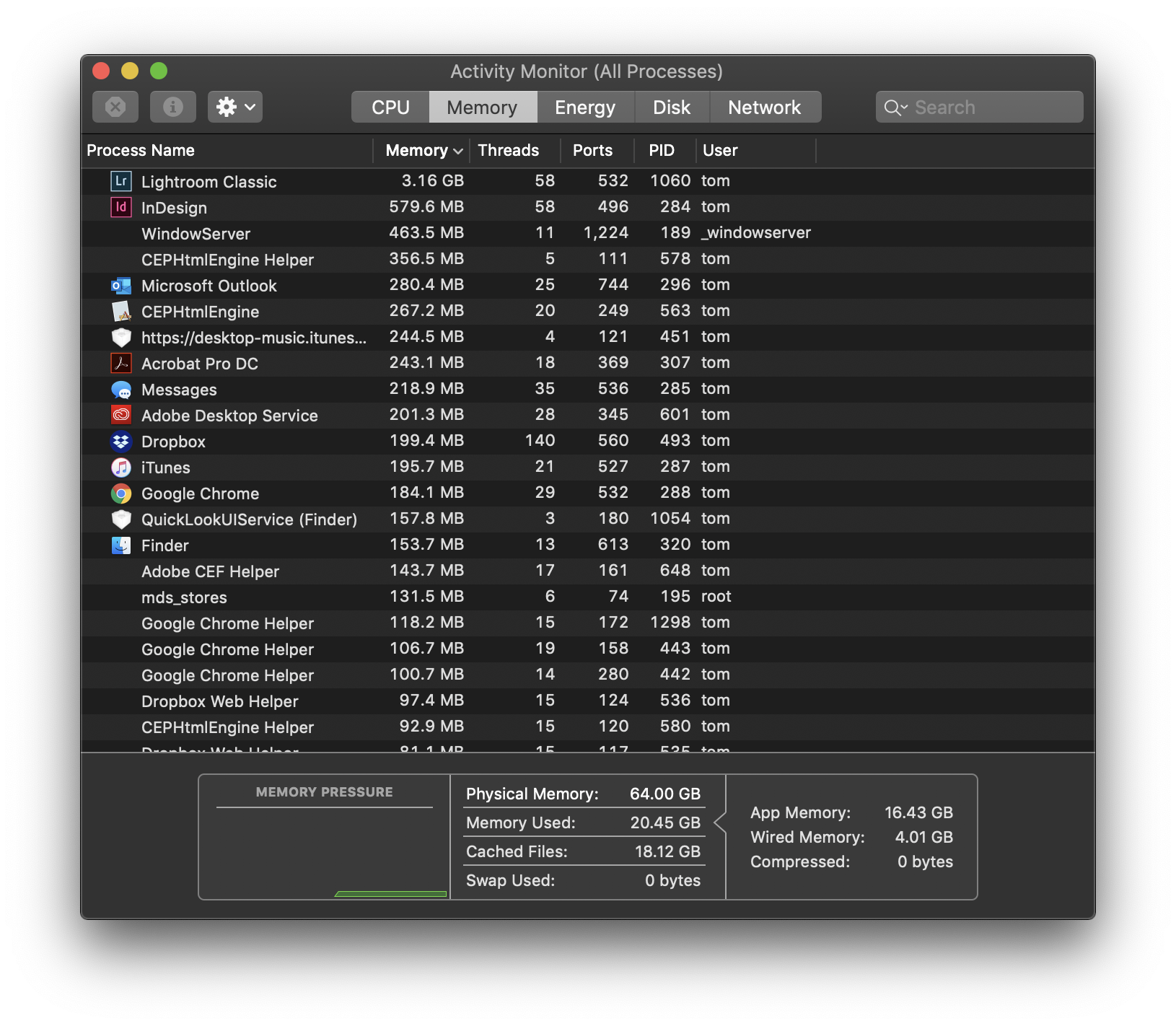Click the QuickLookUIService shield icon
The height and width of the screenshot is (1026, 1176).
(x=121, y=519)
